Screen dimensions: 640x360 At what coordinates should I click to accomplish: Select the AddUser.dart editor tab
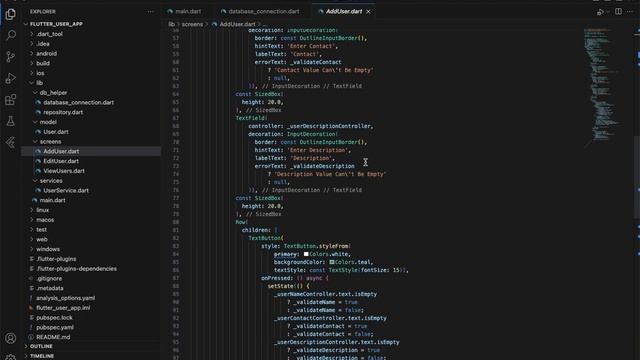[344, 11]
